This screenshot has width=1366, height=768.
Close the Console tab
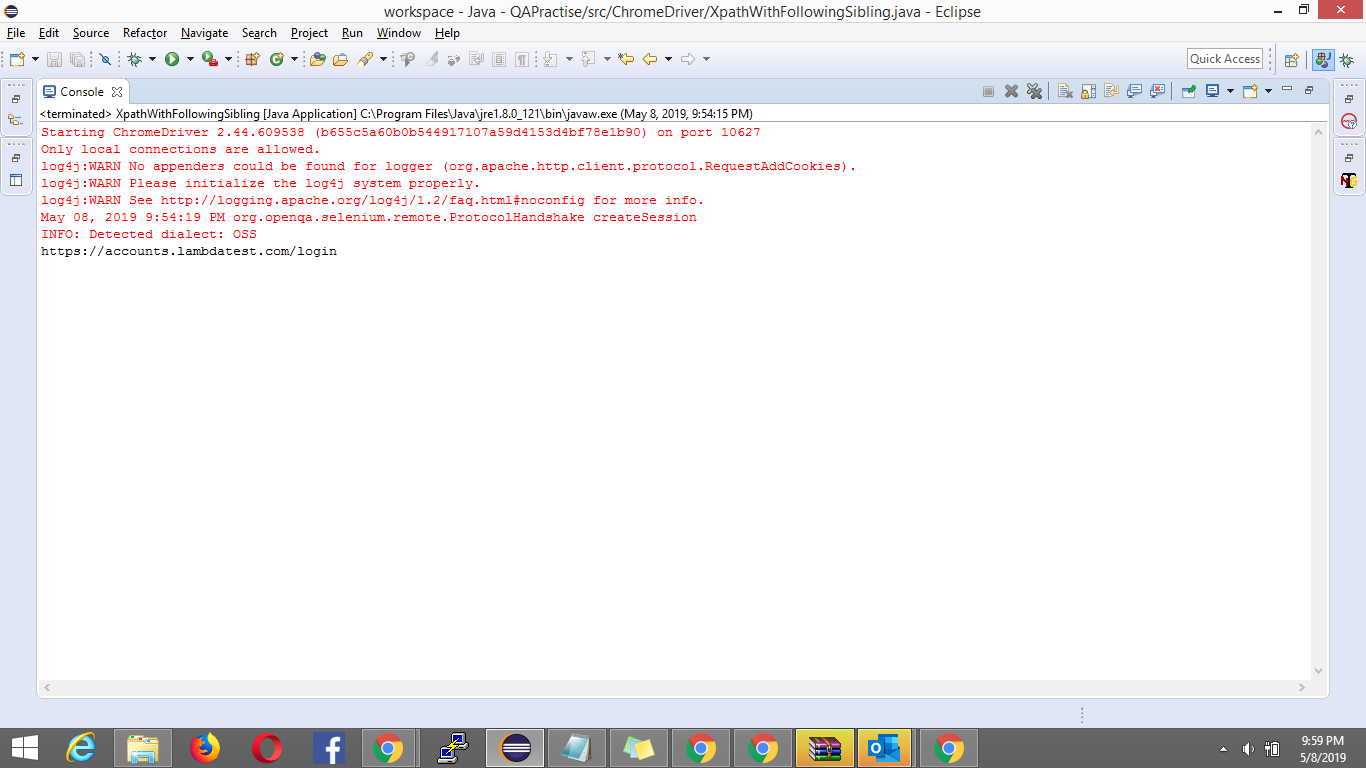(x=117, y=91)
